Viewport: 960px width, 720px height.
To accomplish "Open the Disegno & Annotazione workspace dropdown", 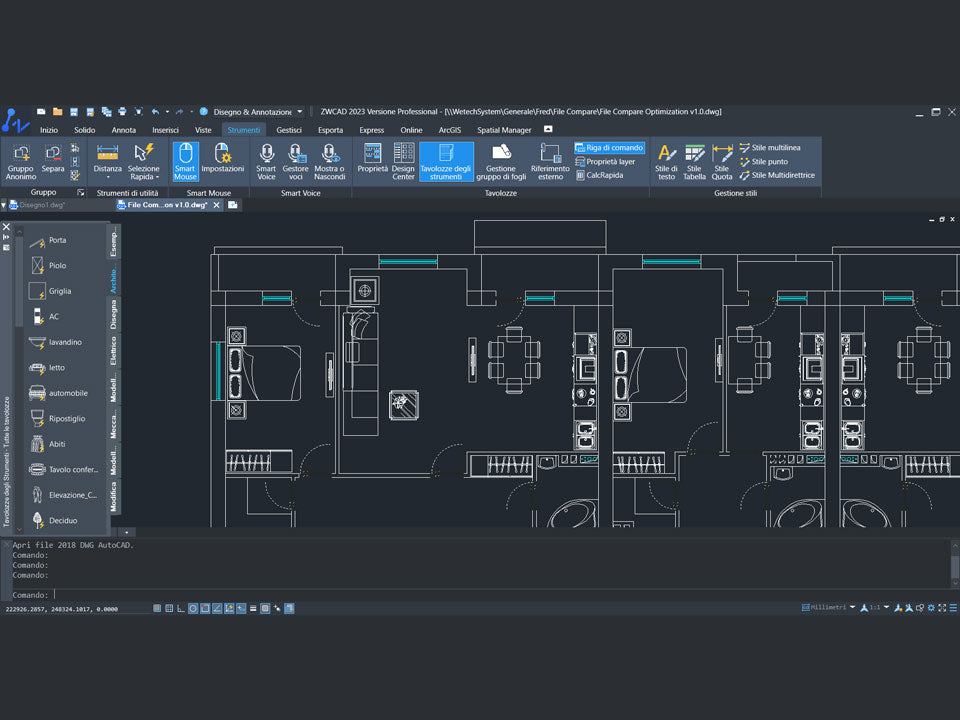I will (299, 112).
